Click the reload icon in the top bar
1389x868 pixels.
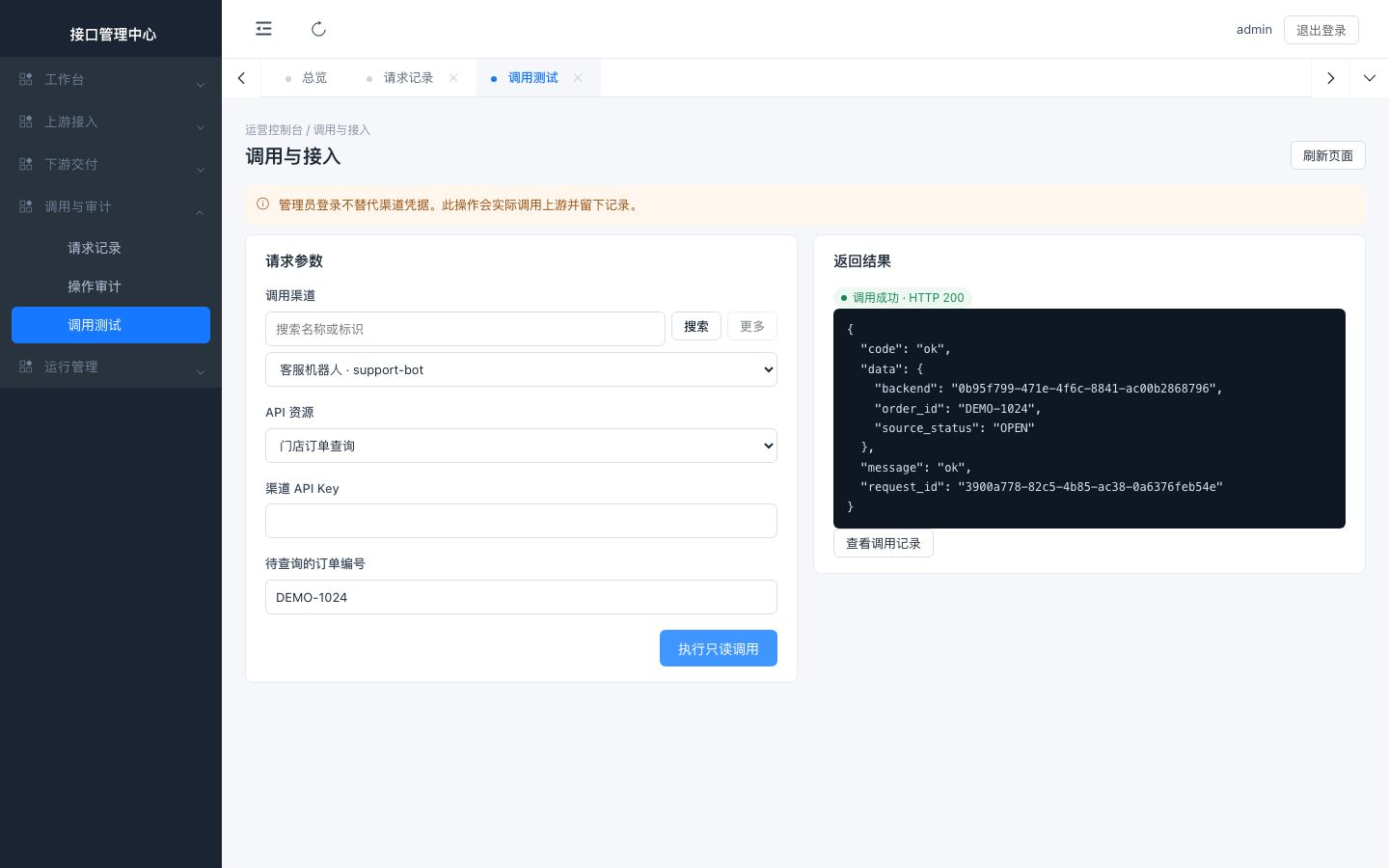coord(318,29)
